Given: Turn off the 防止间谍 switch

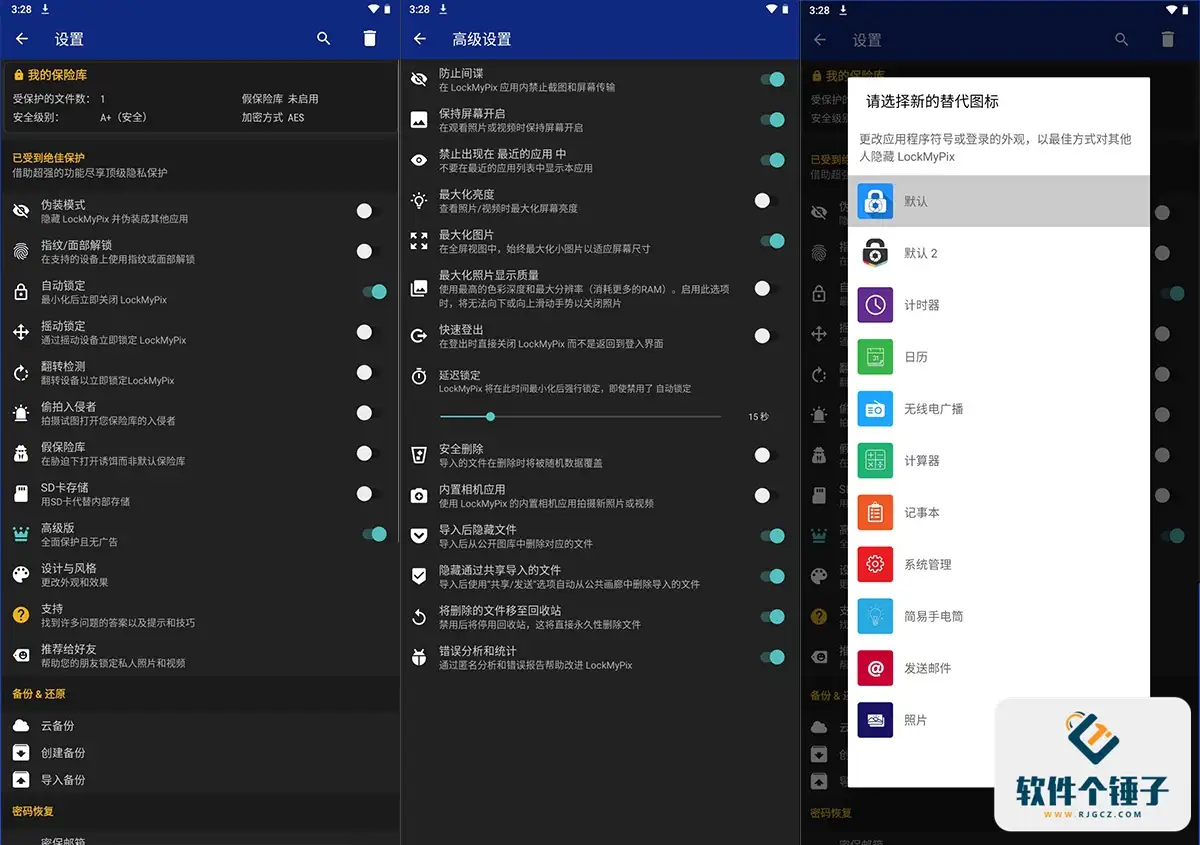Looking at the screenshot, I should (x=773, y=79).
